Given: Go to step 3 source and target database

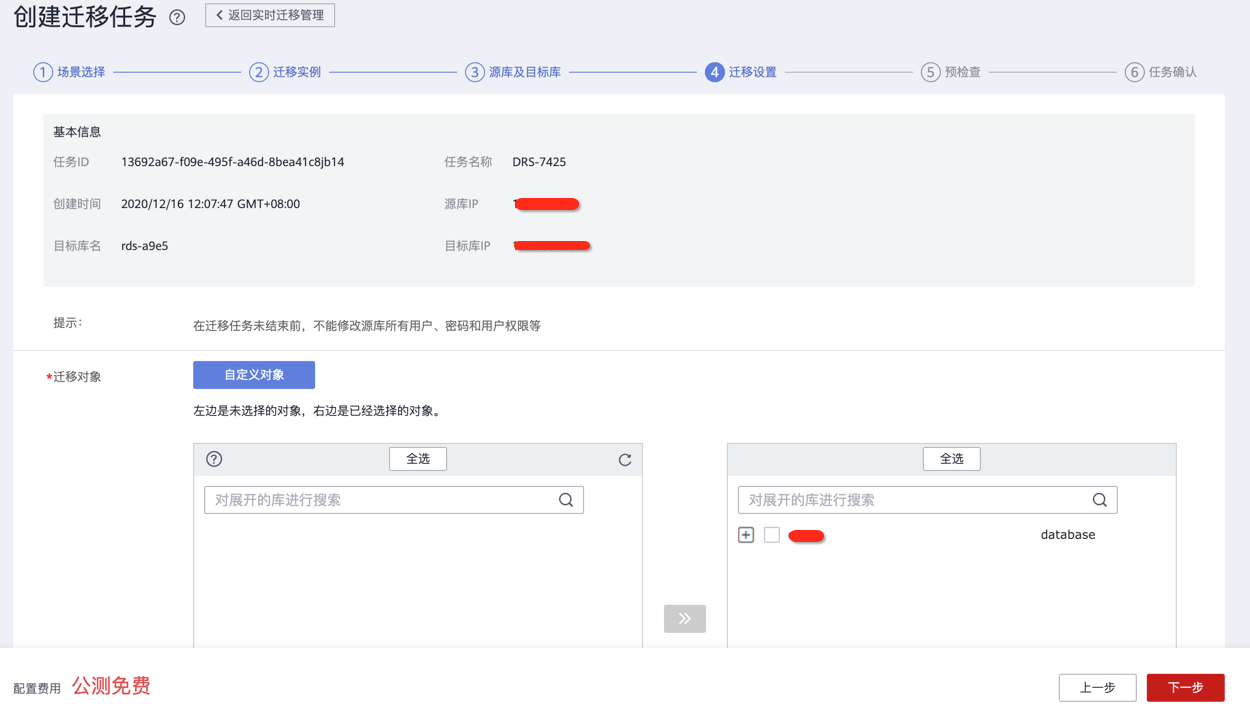Looking at the screenshot, I should click(x=513, y=72).
